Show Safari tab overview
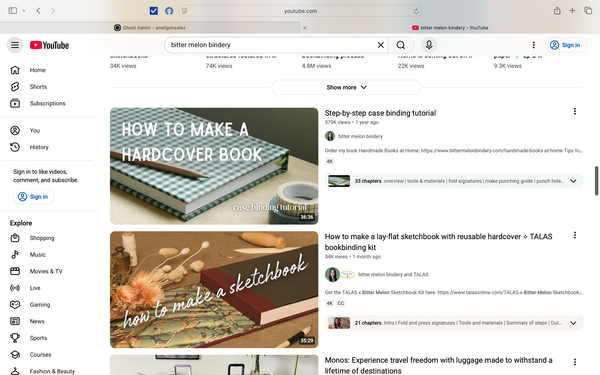The width and height of the screenshot is (600, 375). tap(587, 11)
